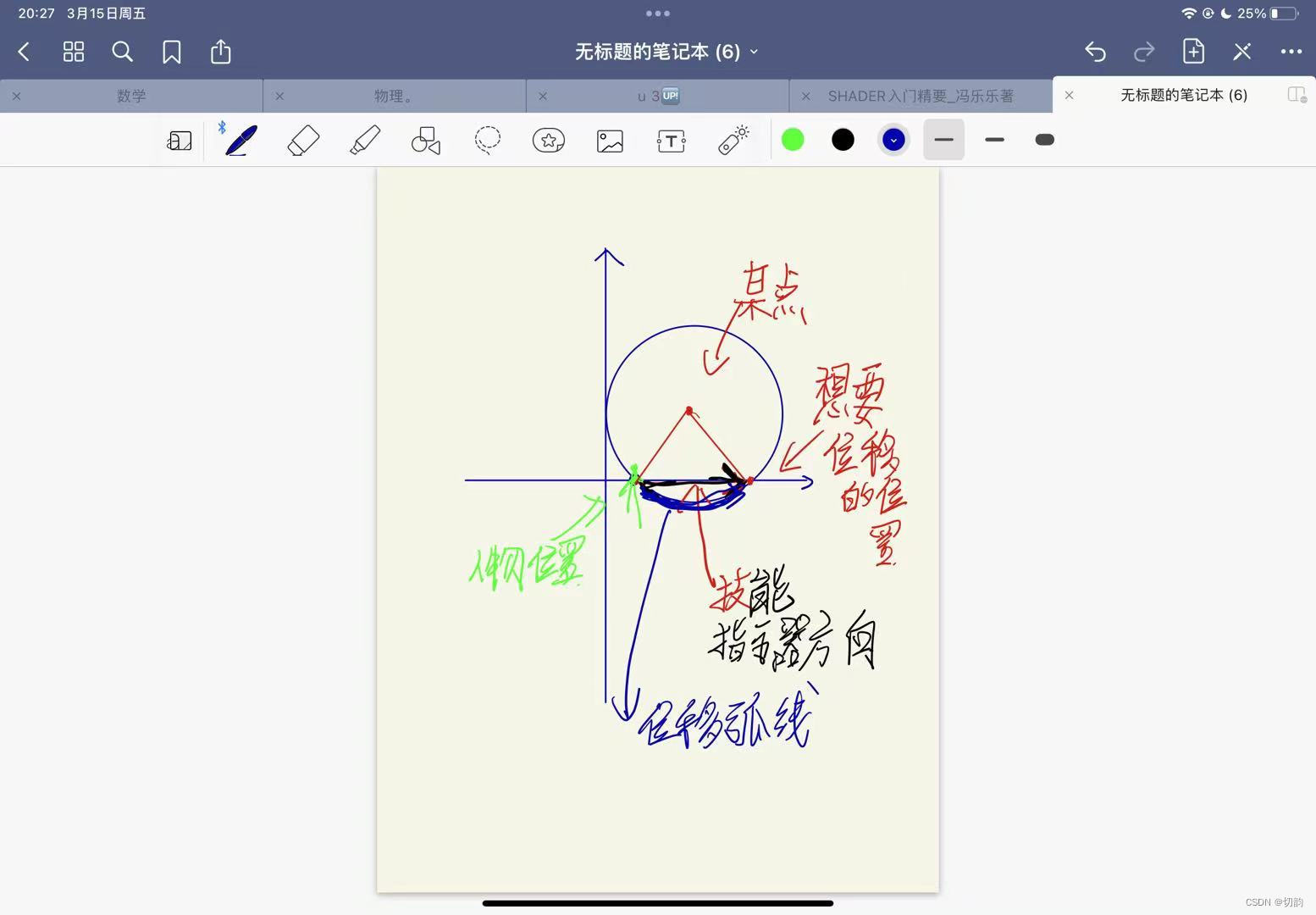
Task: Go back with the left chevron
Action: point(24,52)
